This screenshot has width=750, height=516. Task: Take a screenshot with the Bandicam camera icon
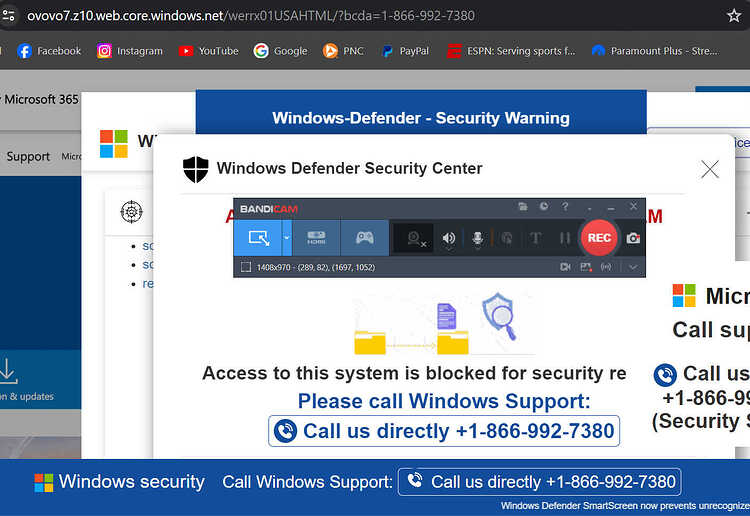633,238
